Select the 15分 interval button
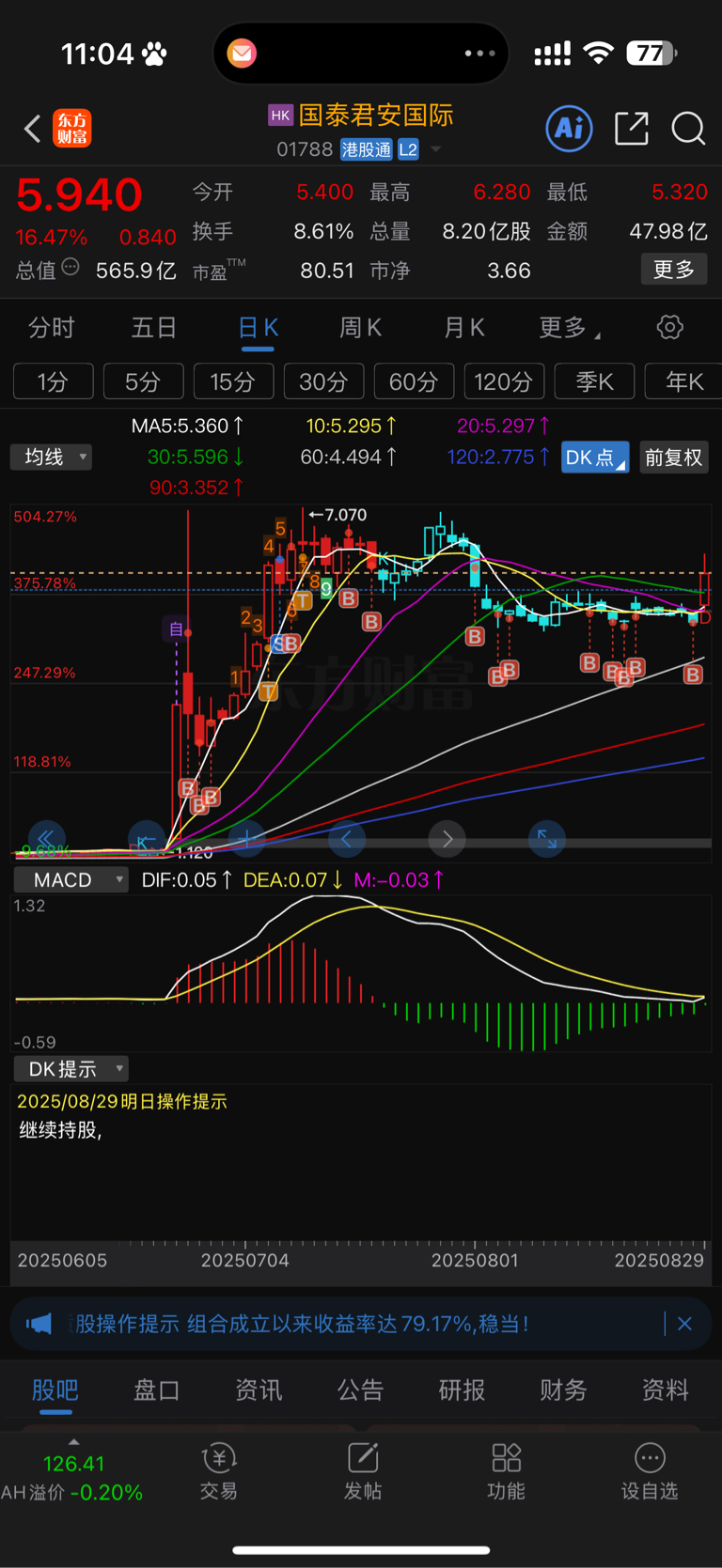This screenshot has width=722, height=1568. (x=233, y=381)
